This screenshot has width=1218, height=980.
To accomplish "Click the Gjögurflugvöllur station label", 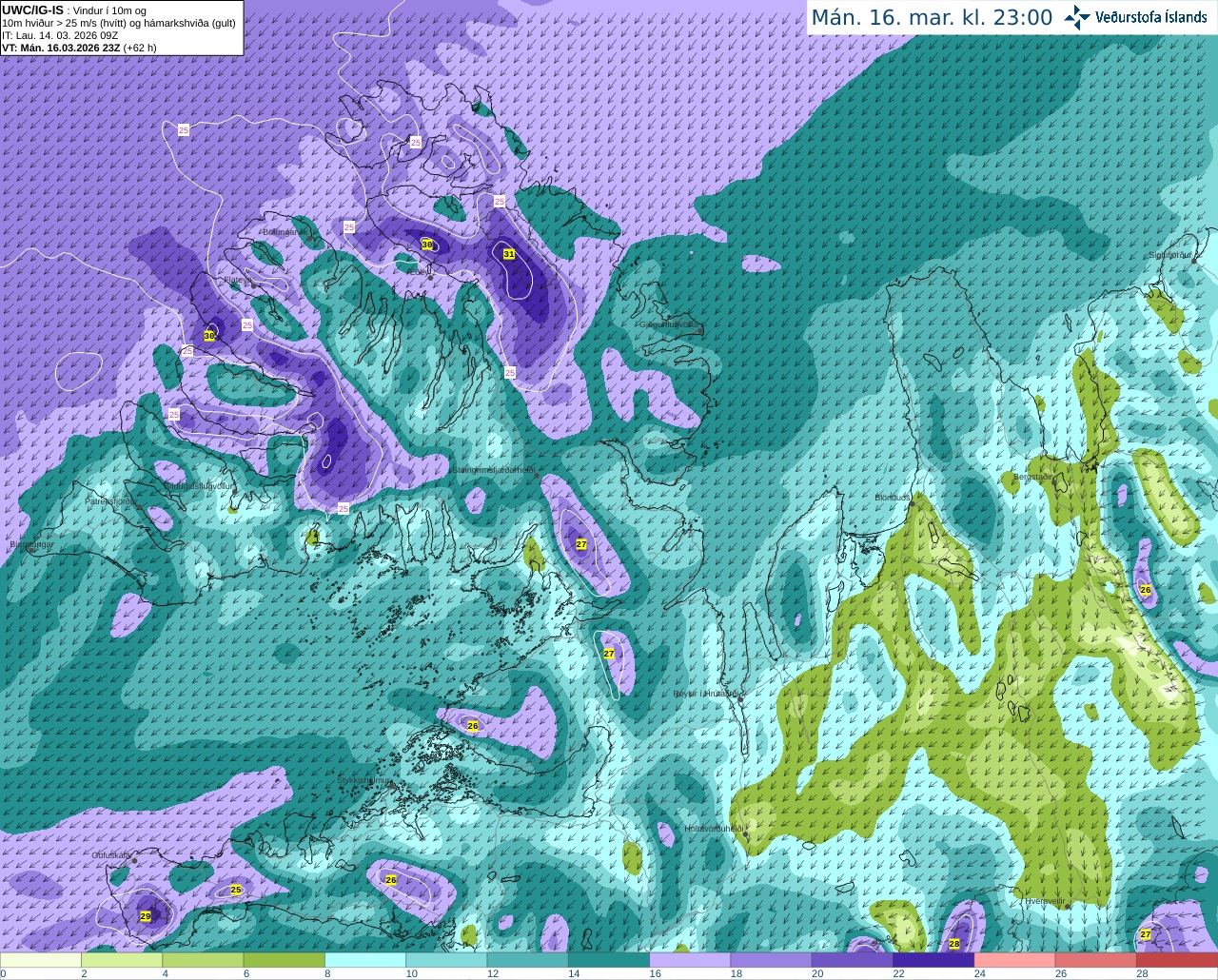I will (x=670, y=324).
